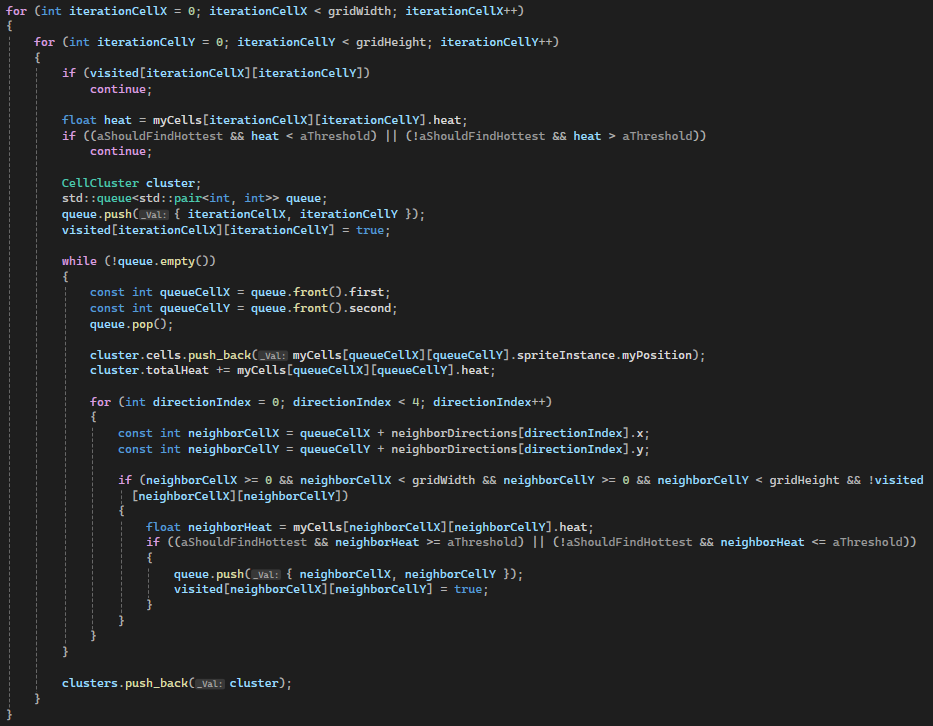The image size is (933, 726).
Task: Click 'neighborHeat <= aThreshold' comparison
Action: click(x=811, y=542)
